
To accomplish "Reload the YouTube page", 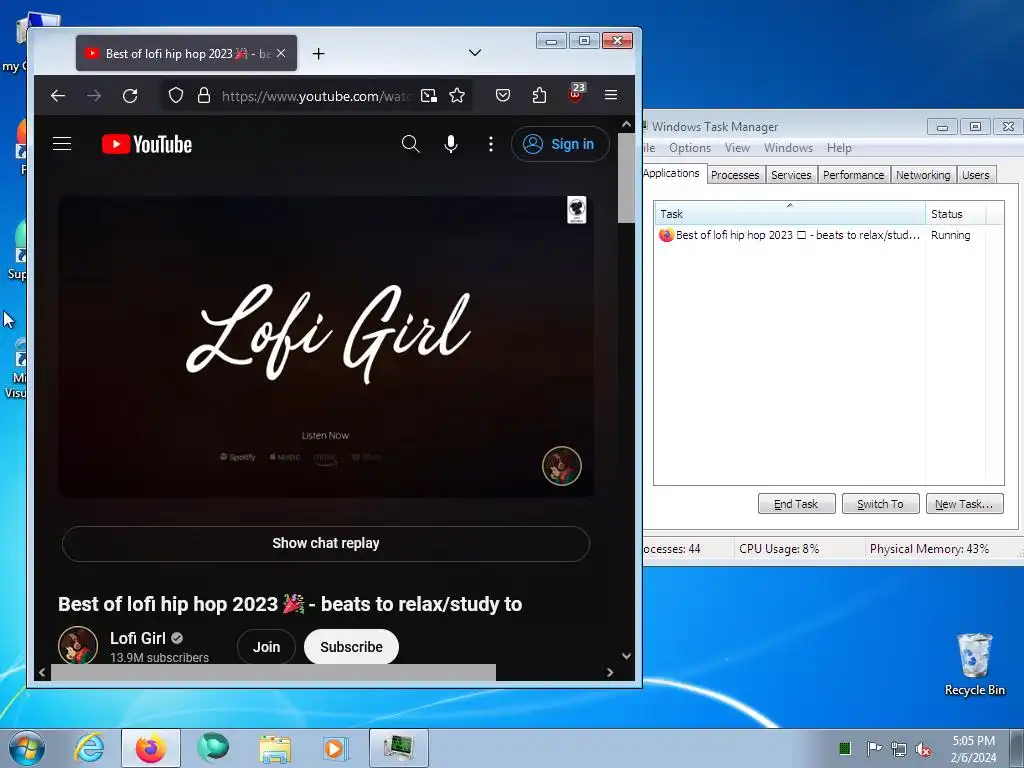I will 130,96.
